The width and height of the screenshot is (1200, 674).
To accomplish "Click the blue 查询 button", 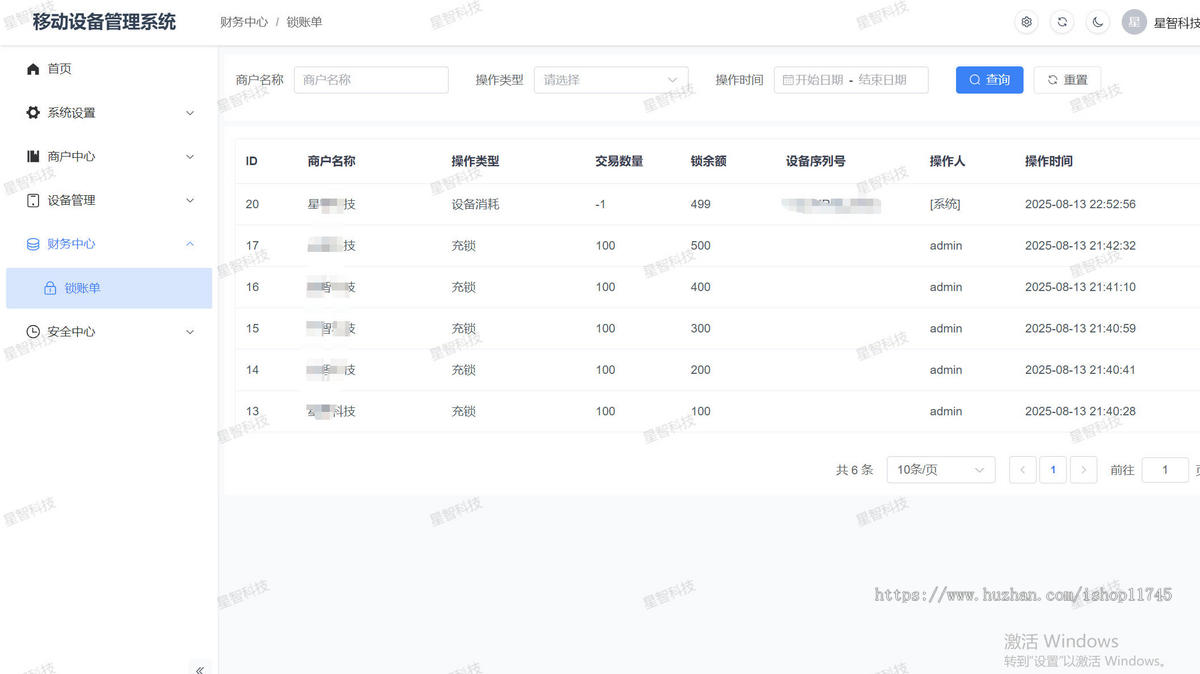I will (x=989, y=80).
